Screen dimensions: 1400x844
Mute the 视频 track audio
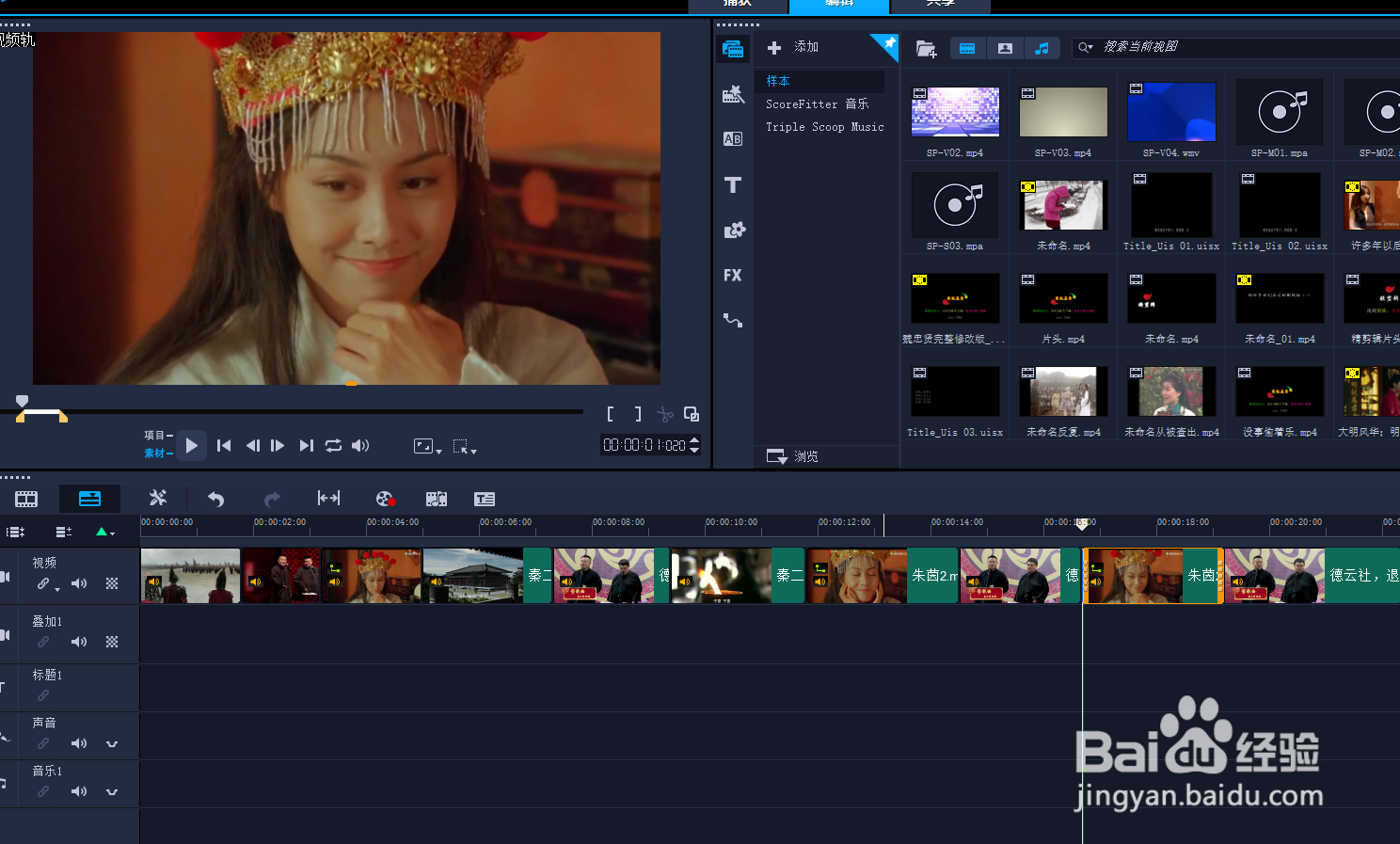click(x=79, y=583)
